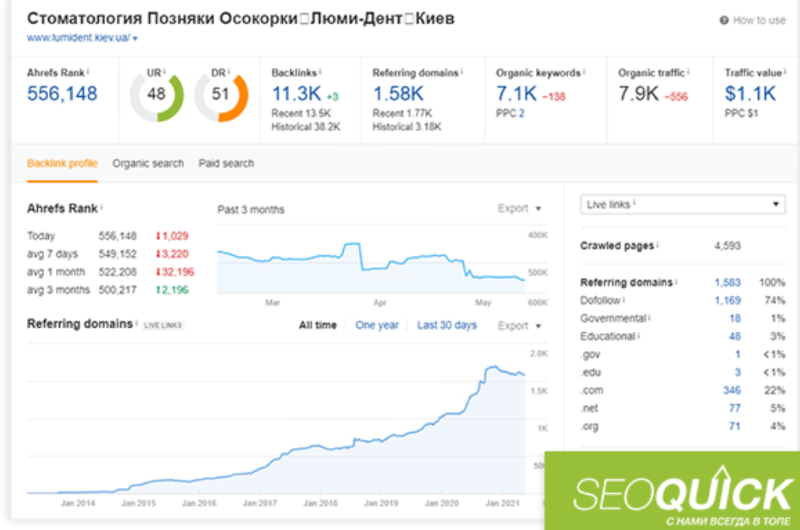Select the Backlink profile tab
The width and height of the screenshot is (800, 530).
(x=62, y=164)
